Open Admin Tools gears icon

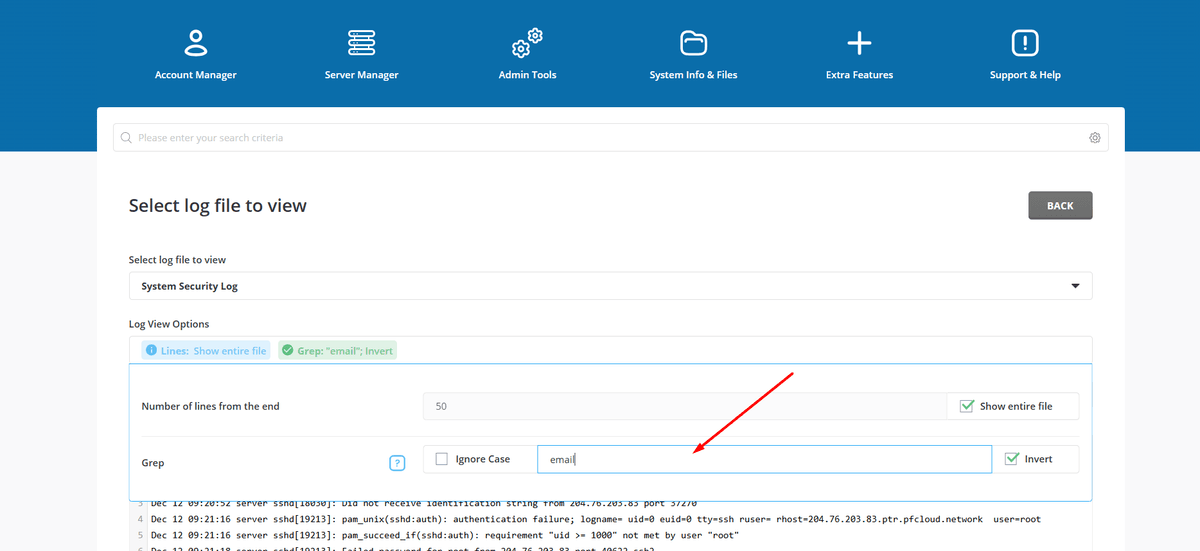coord(527,43)
